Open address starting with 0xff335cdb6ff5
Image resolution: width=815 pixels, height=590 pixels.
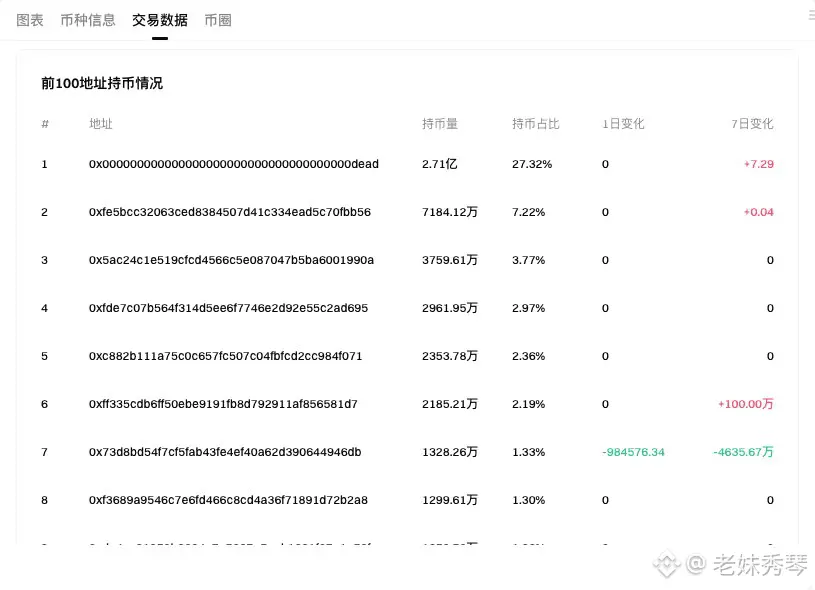pos(223,404)
